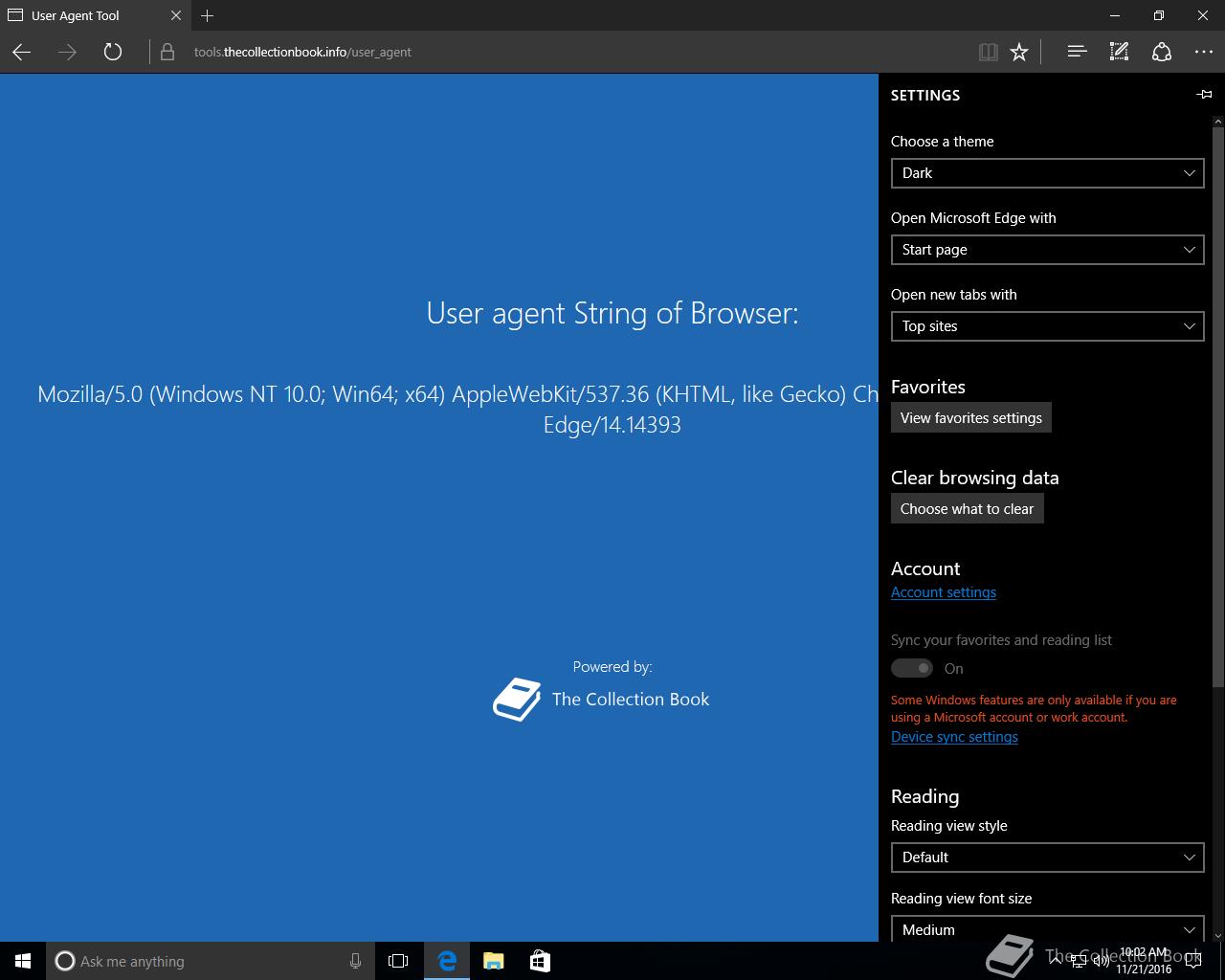Viewport: 1225px width, 980px height.
Task: Click the Cortana microphone icon
Action: tap(355, 961)
